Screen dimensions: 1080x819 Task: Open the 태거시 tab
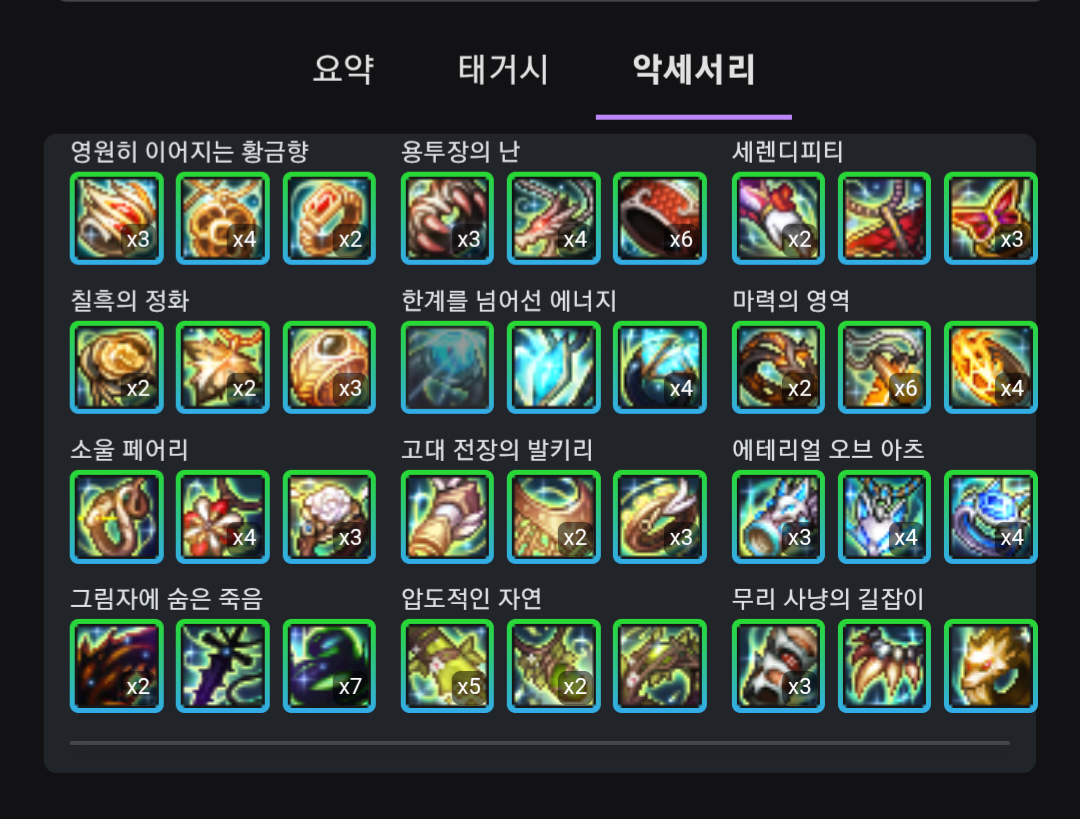point(503,70)
